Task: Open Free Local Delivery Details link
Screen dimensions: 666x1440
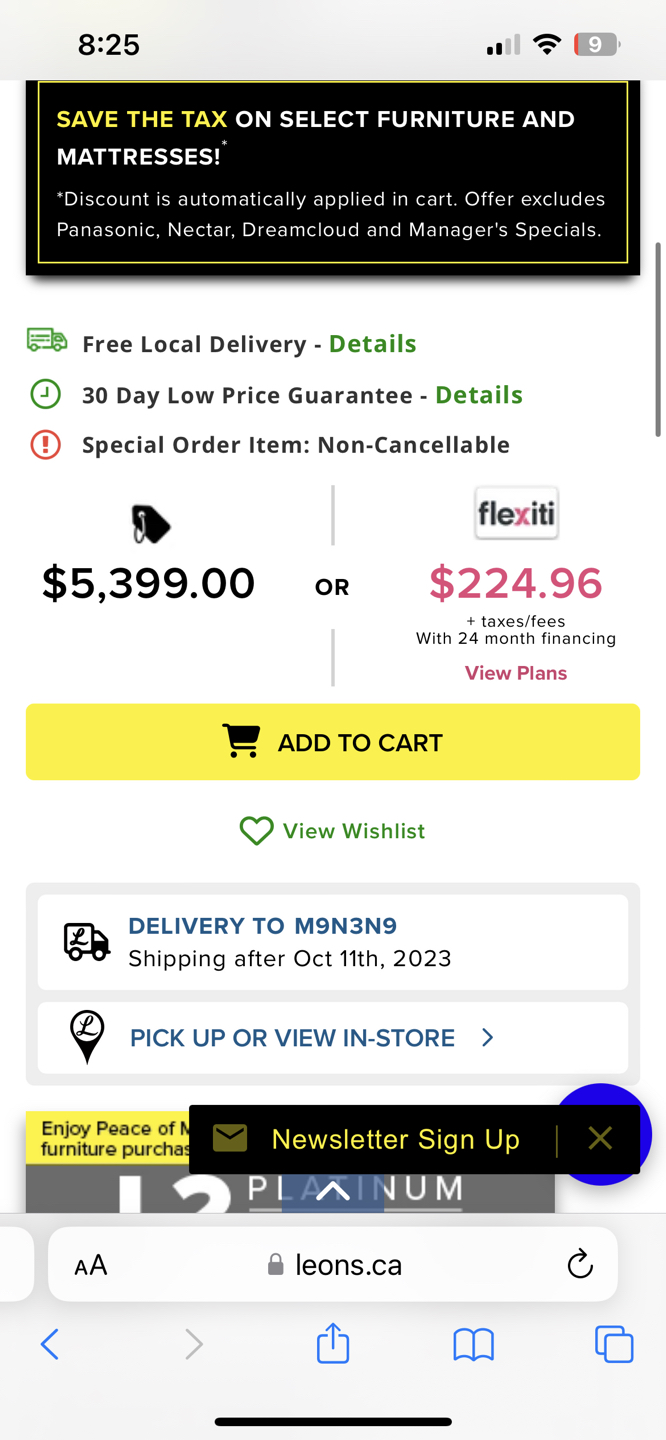Action: click(372, 343)
